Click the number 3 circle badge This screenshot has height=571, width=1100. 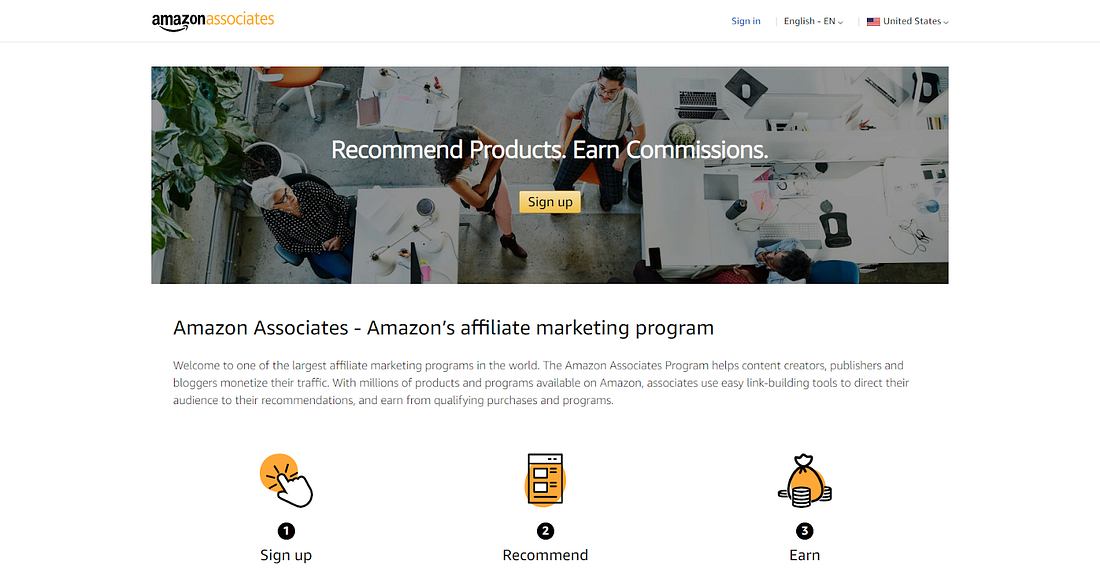tap(805, 531)
